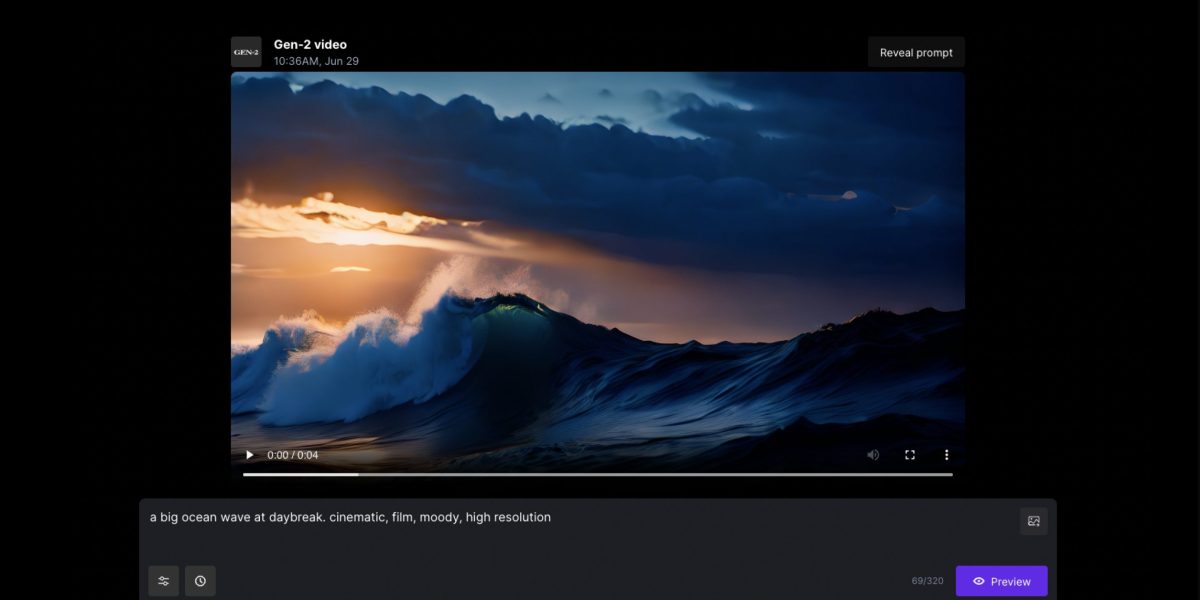Viewport: 1200px width, 600px height.
Task: Click the Gen-2 video title
Action: click(310, 44)
